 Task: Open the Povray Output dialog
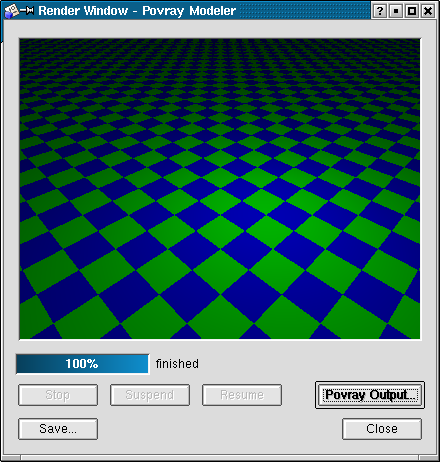[370, 395]
